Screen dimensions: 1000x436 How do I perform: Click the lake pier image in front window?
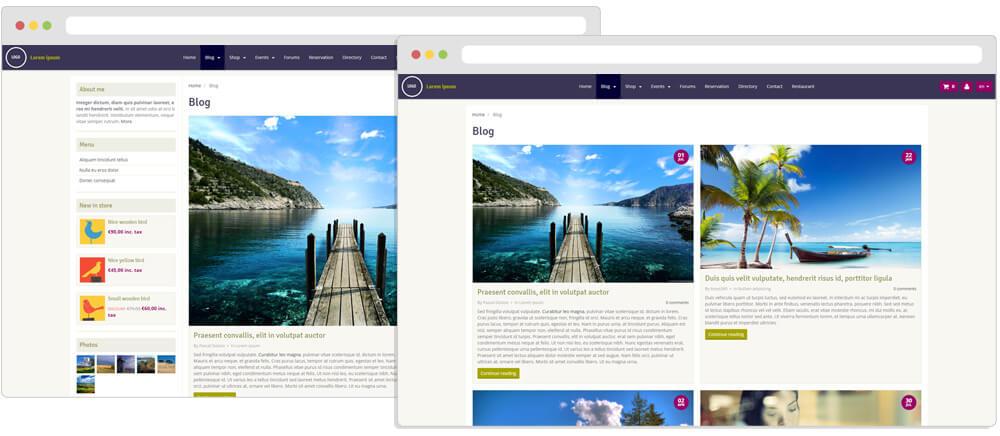click(583, 214)
